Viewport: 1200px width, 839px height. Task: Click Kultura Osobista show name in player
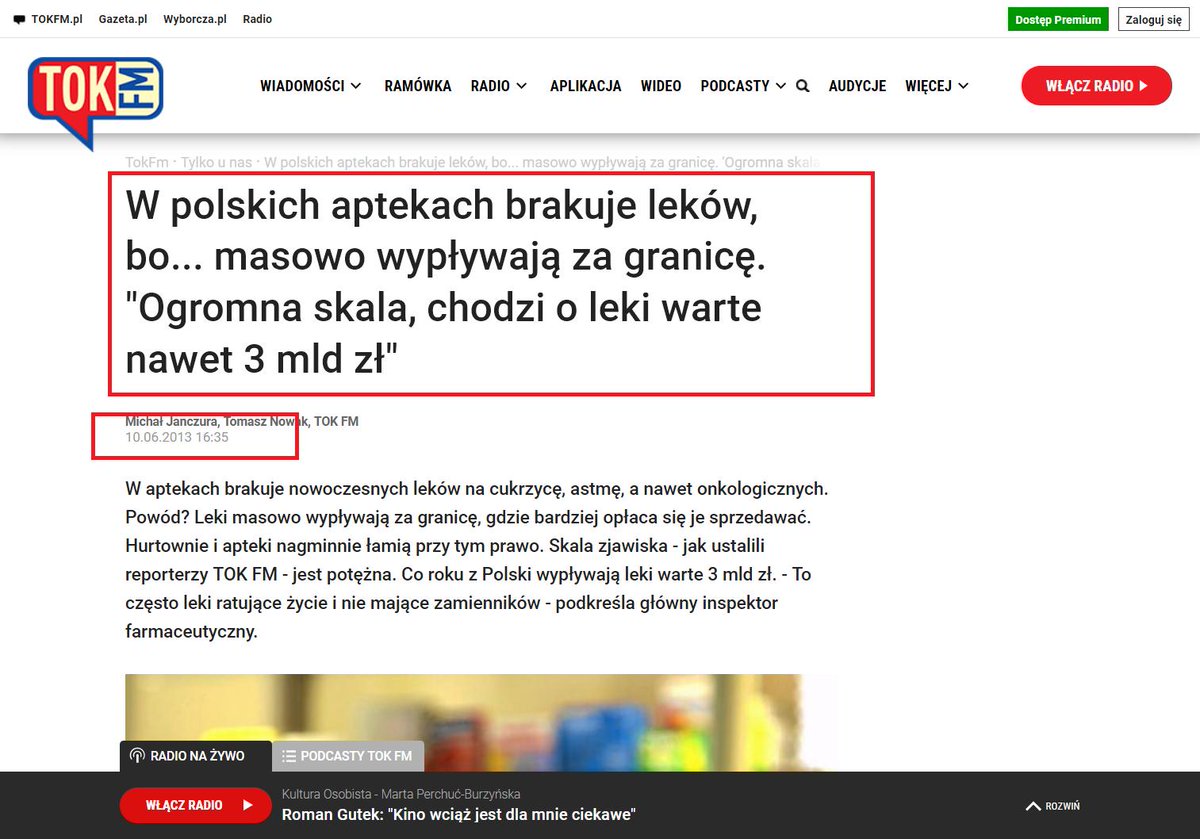tap(328, 794)
